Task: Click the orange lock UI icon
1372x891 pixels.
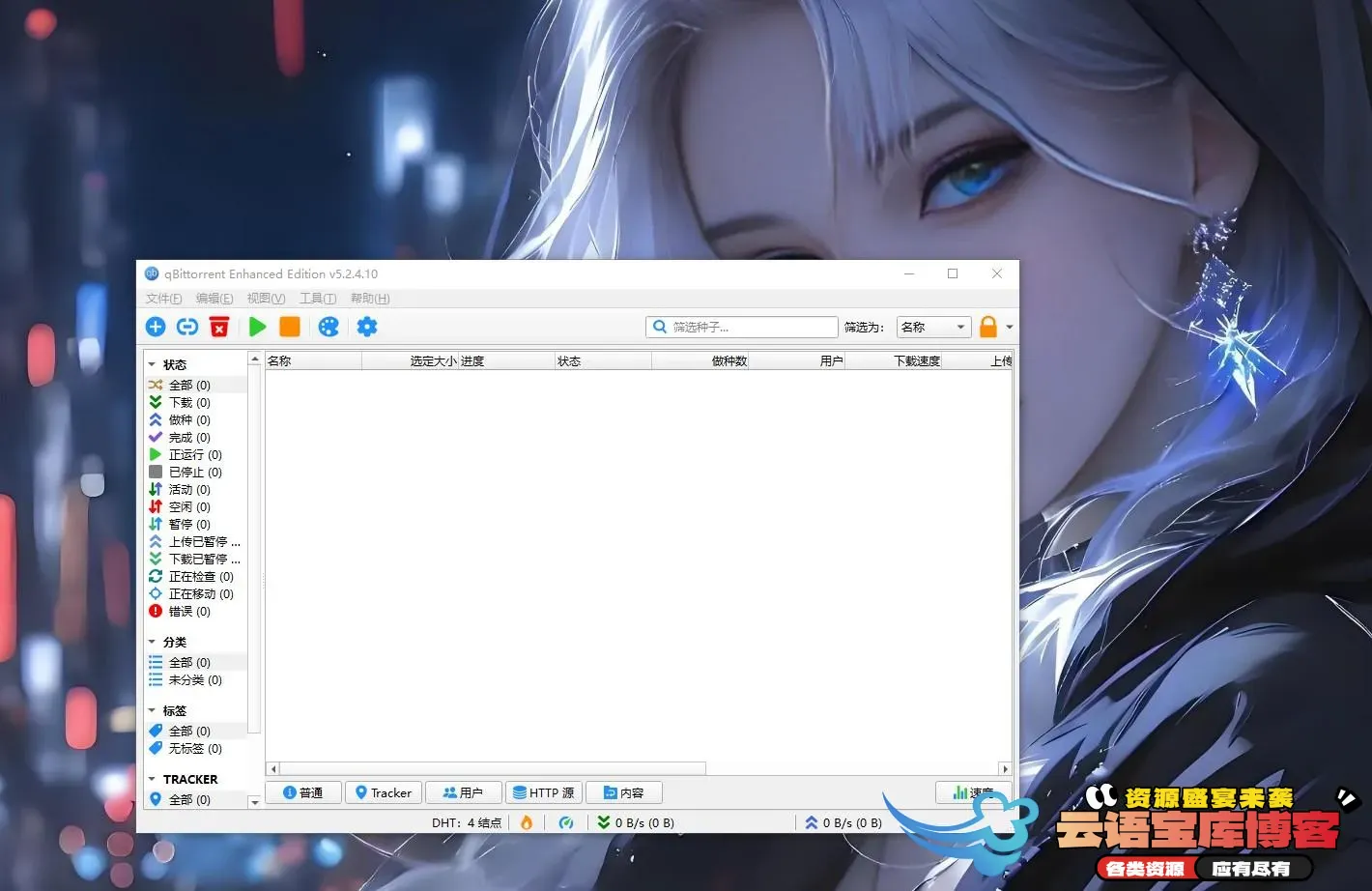Action: 987,327
